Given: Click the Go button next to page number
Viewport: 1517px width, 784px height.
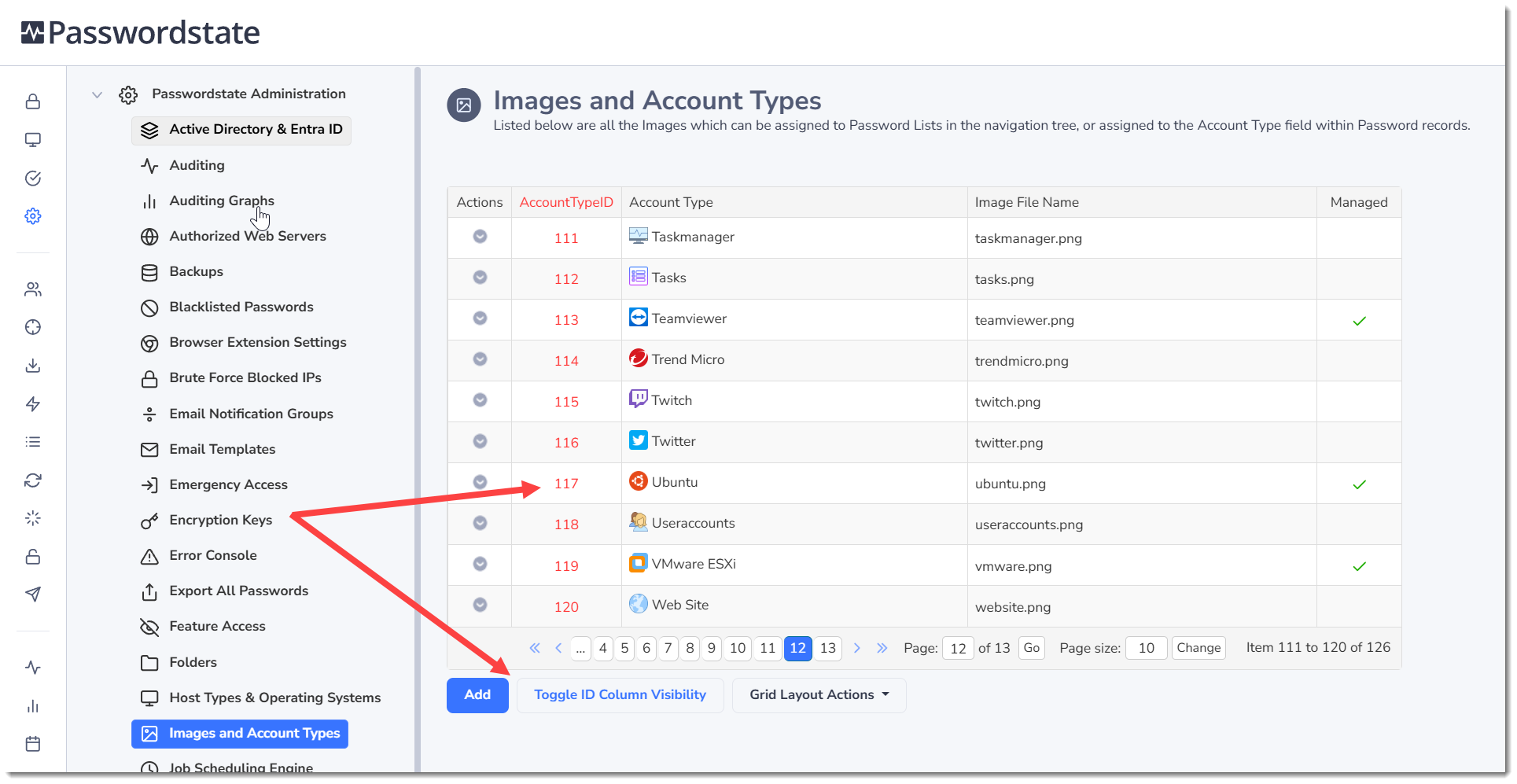Looking at the screenshot, I should pyautogui.click(x=1032, y=648).
